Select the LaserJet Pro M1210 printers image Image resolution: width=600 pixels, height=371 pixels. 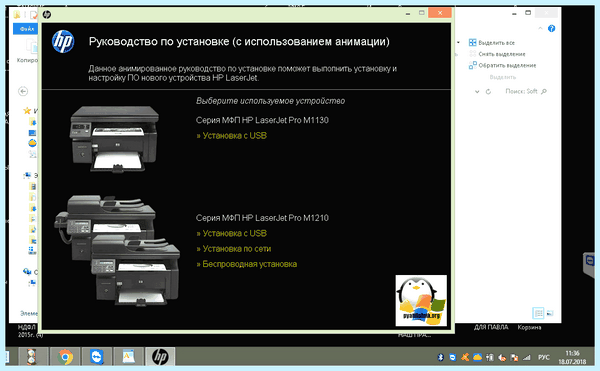pos(117,251)
